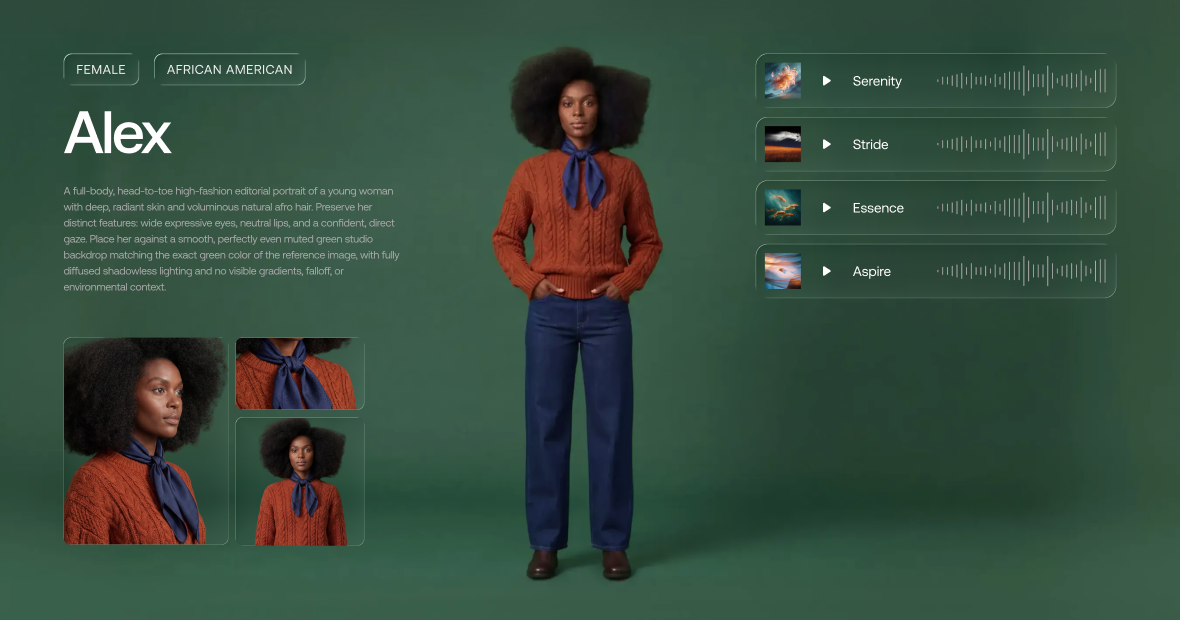Seek within the Stride waveform
This screenshot has height=620, width=1180.
pyautogui.click(x=1021, y=144)
